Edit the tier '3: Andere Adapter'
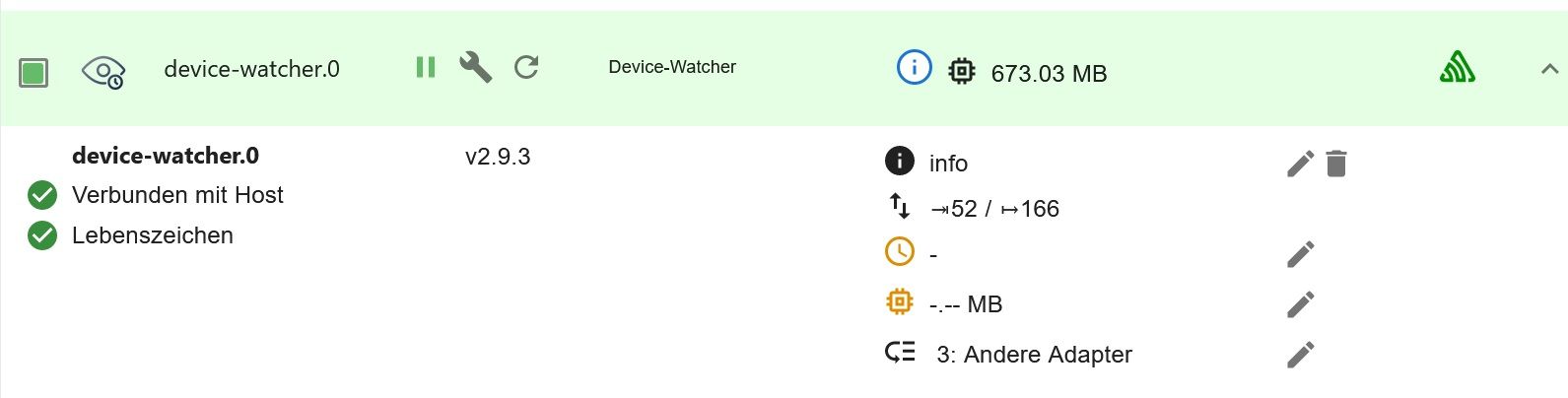Image resolution: width=1568 pixels, height=398 pixels. (x=1301, y=355)
